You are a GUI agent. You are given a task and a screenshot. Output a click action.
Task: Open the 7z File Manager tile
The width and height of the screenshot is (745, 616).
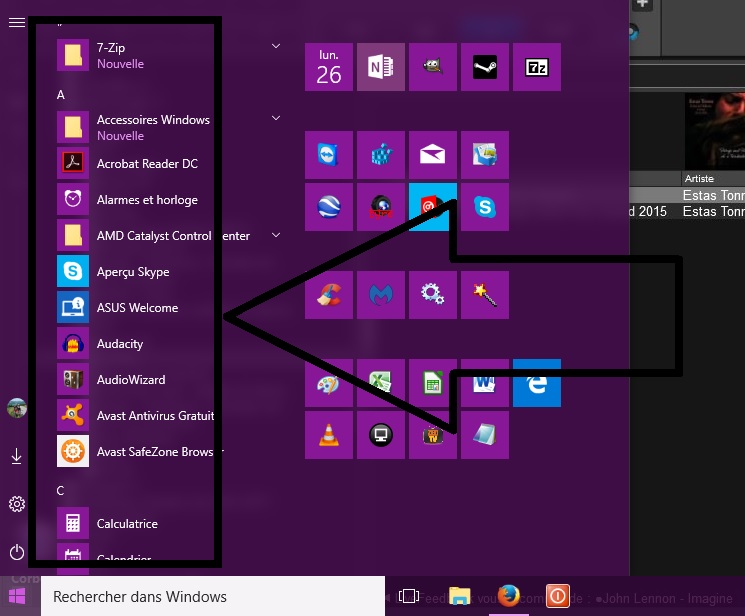click(x=537, y=67)
